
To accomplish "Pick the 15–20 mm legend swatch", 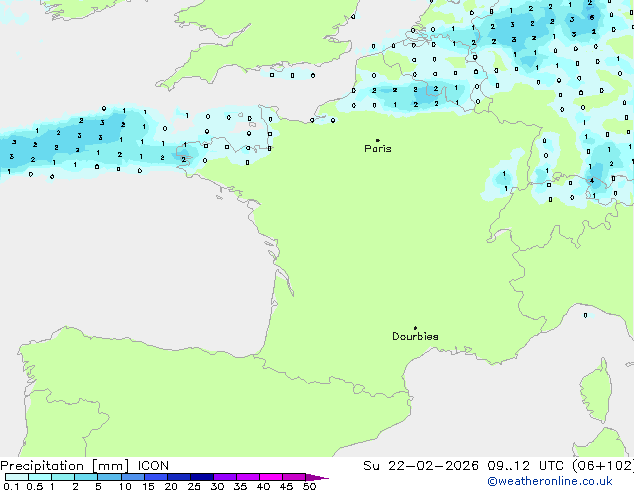I will click(156, 477).
